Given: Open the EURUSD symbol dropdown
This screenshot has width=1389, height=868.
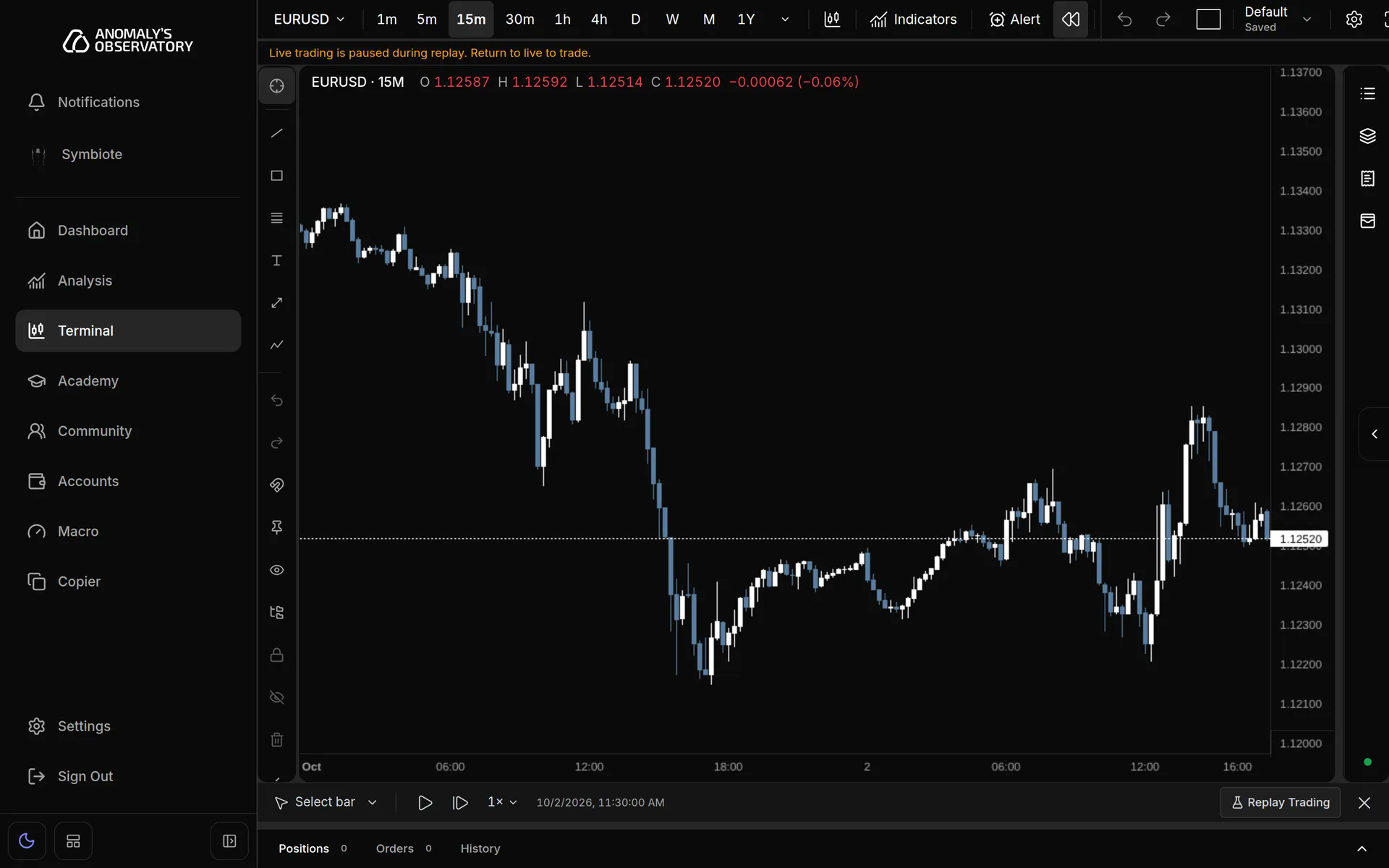Looking at the screenshot, I should pyautogui.click(x=309, y=20).
